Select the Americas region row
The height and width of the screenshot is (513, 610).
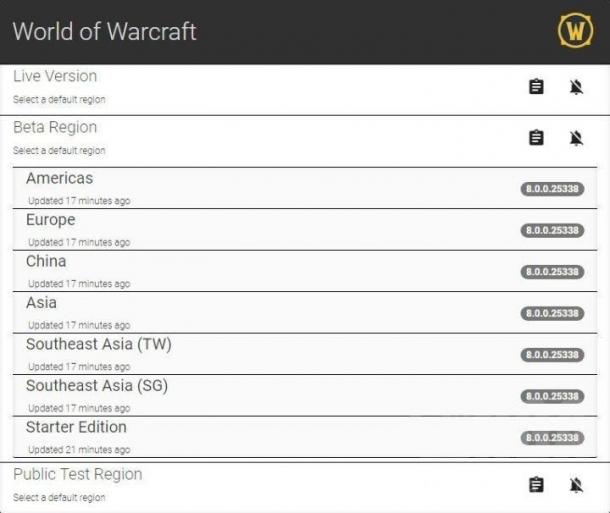(305, 188)
